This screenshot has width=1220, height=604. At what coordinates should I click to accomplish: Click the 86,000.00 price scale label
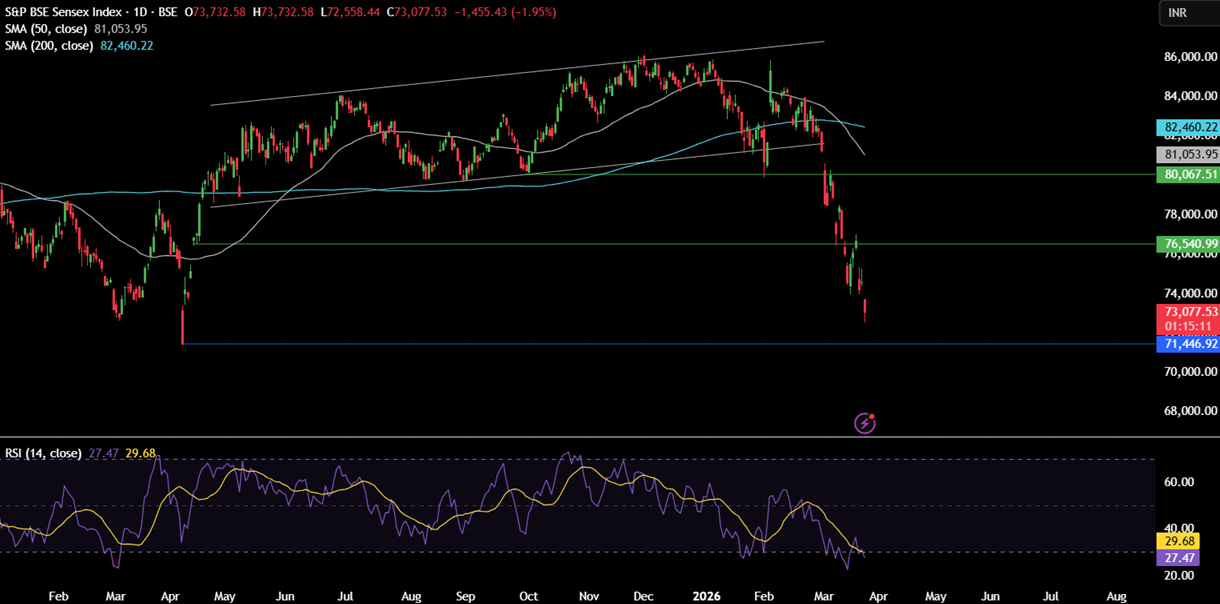click(1190, 58)
